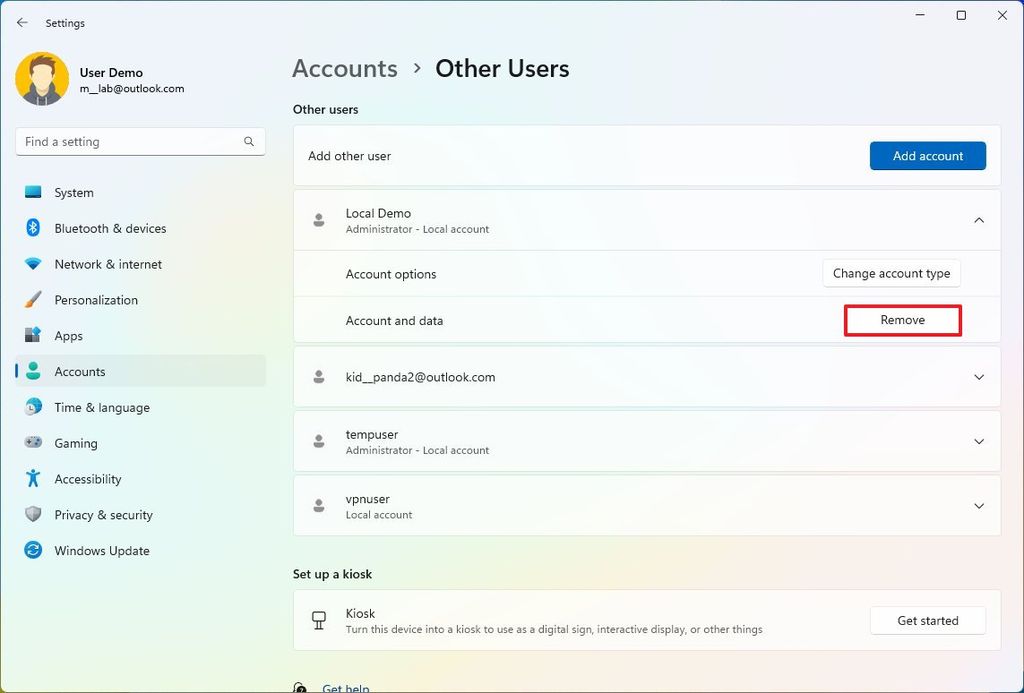Viewport: 1024px width, 693px height.
Task: Expand the kid__panda2@outlook.com account
Action: point(979,377)
